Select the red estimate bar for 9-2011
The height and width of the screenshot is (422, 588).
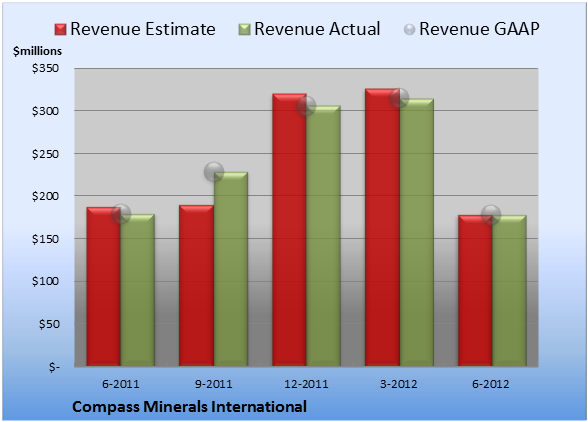pos(196,285)
